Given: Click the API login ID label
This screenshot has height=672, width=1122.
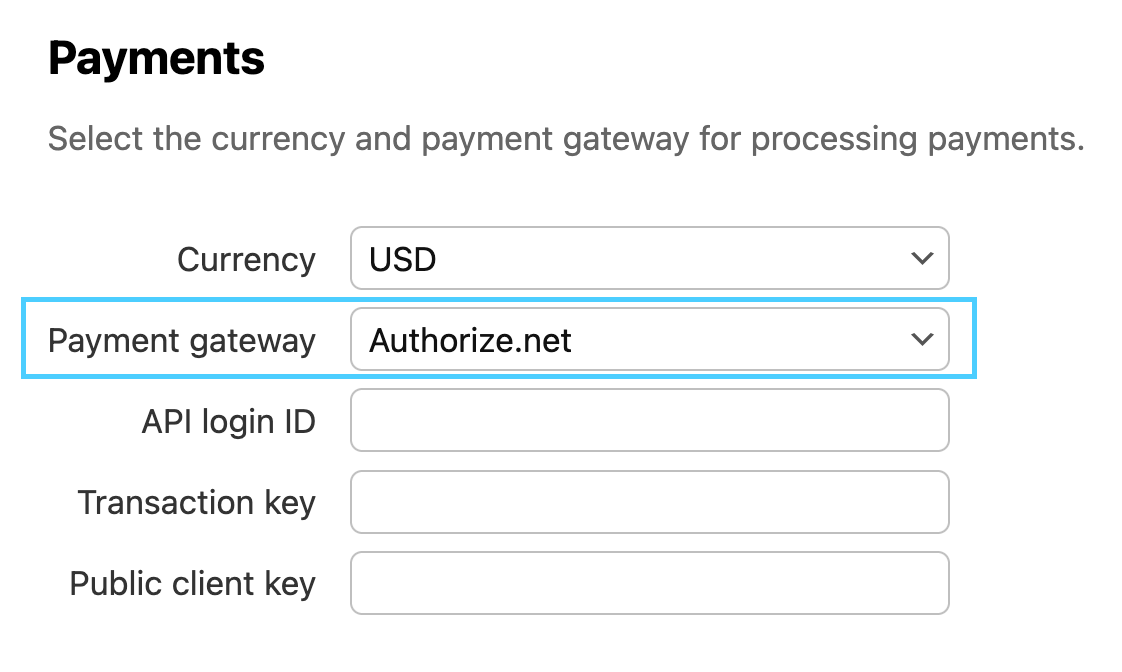Looking at the screenshot, I should click(228, 422).
